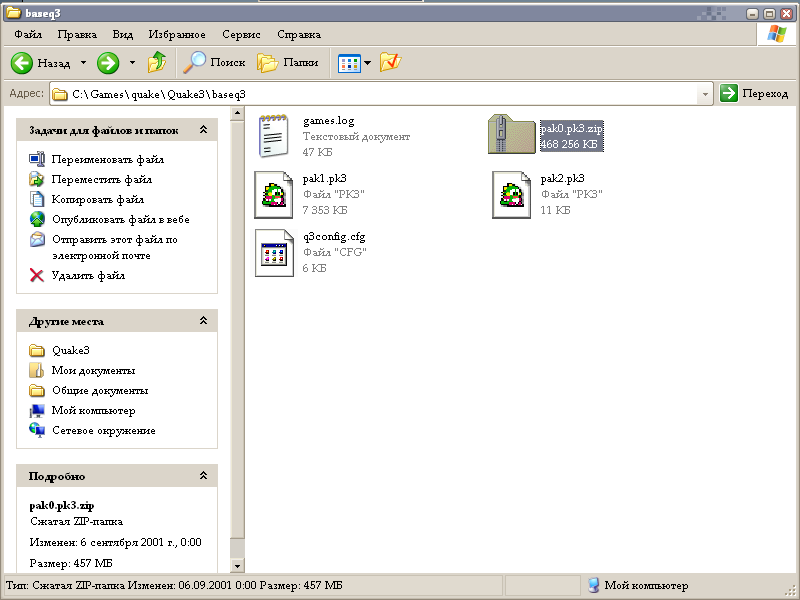
Task: Open Общие документы link
Action: click(100, 390)
